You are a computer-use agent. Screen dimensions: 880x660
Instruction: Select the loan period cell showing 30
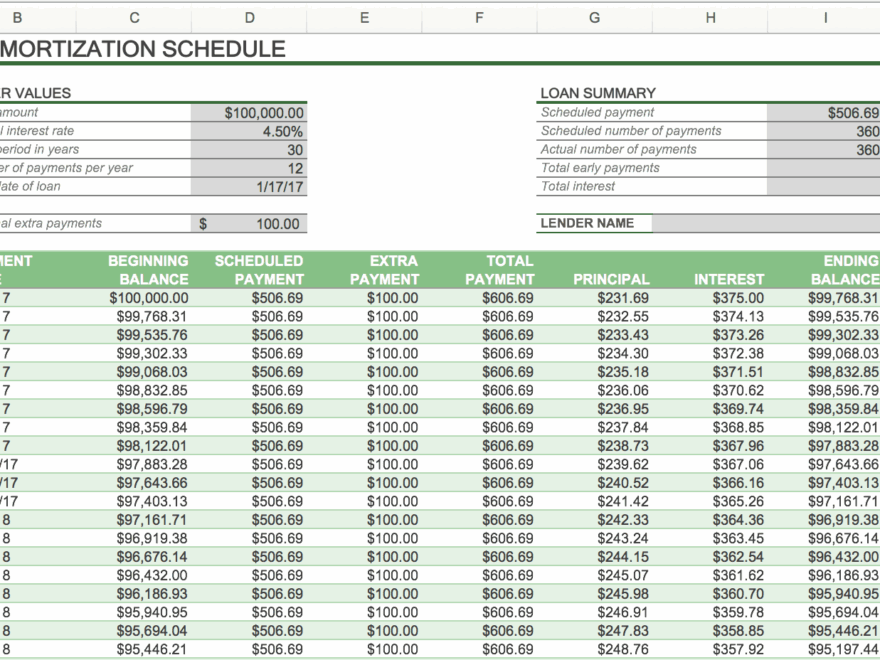(x=250, y=149)
